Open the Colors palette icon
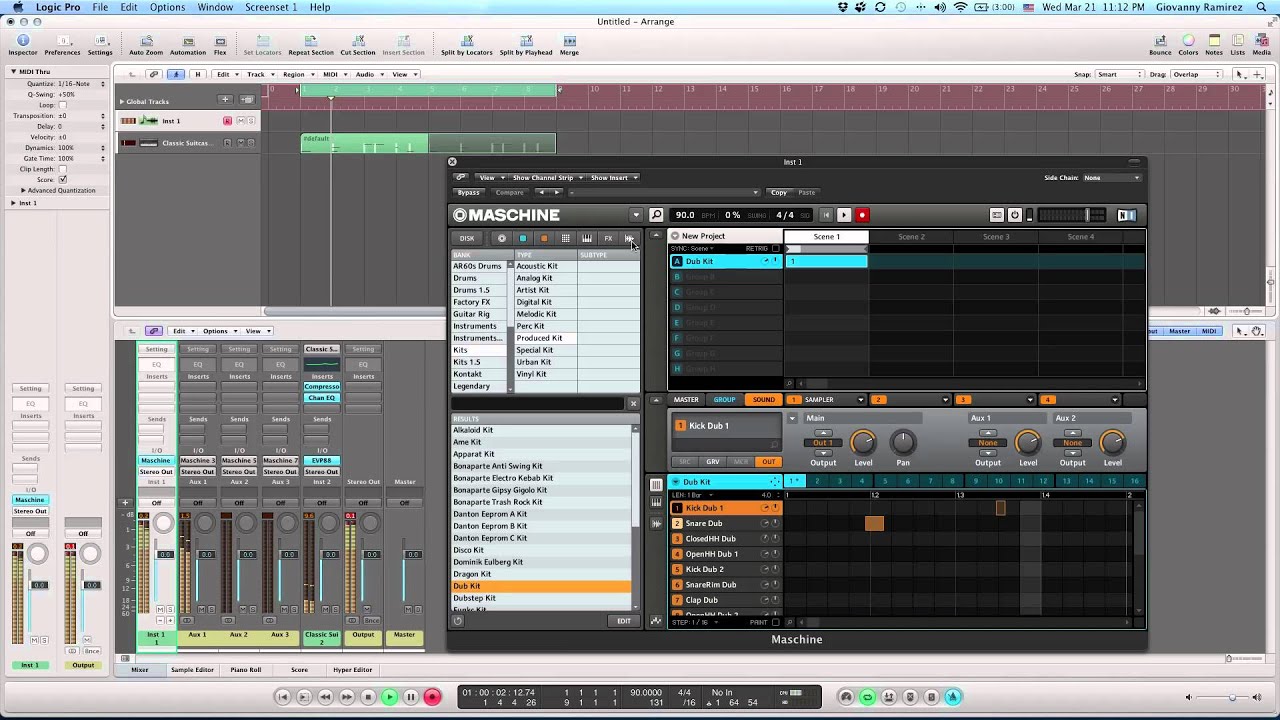The height and width of the screenshot is (720, 1280). tap(1188, 45)
